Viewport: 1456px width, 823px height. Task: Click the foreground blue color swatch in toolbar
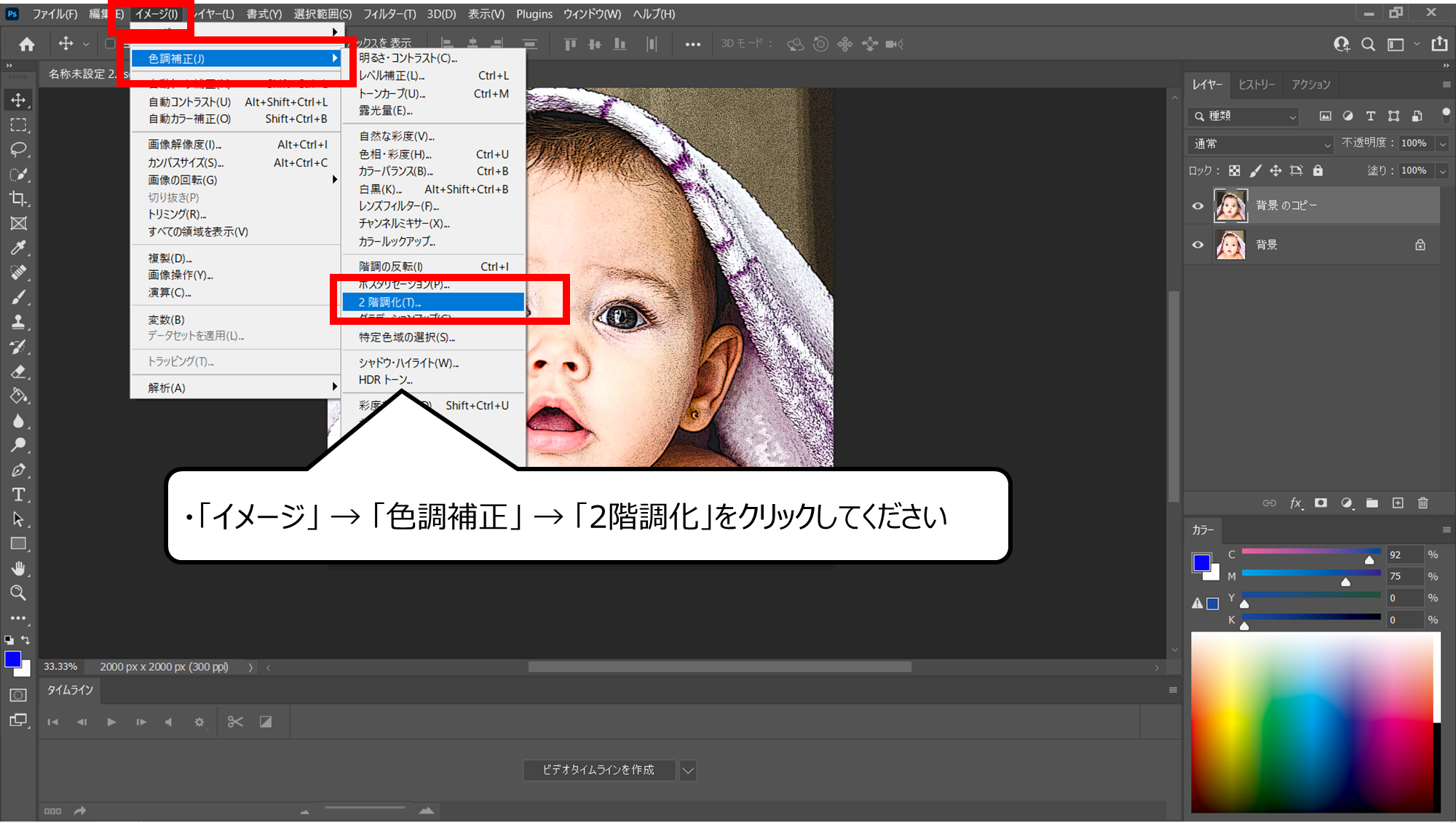tap(13, 660)
